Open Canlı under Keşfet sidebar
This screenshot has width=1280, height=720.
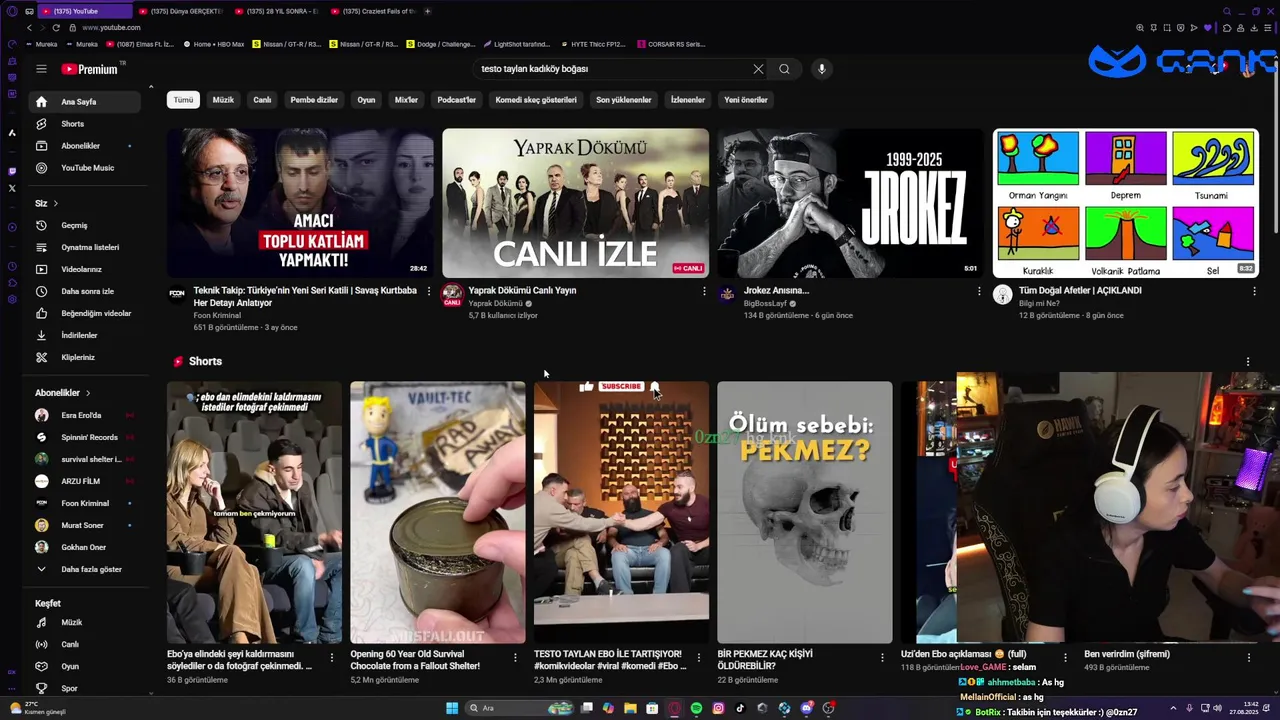[84, 644]
